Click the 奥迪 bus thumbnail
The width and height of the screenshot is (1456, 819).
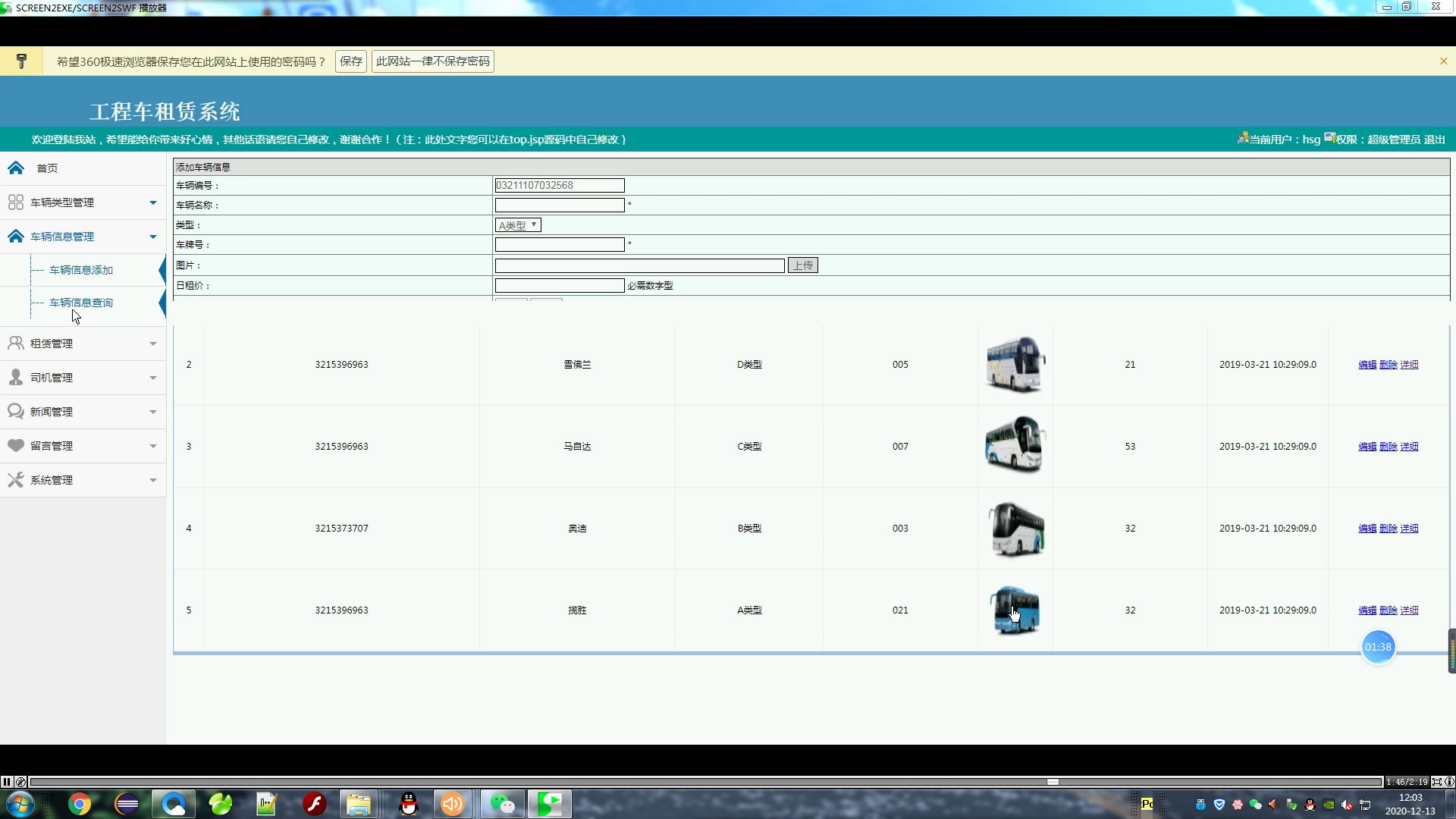(x=1016, y=529)
